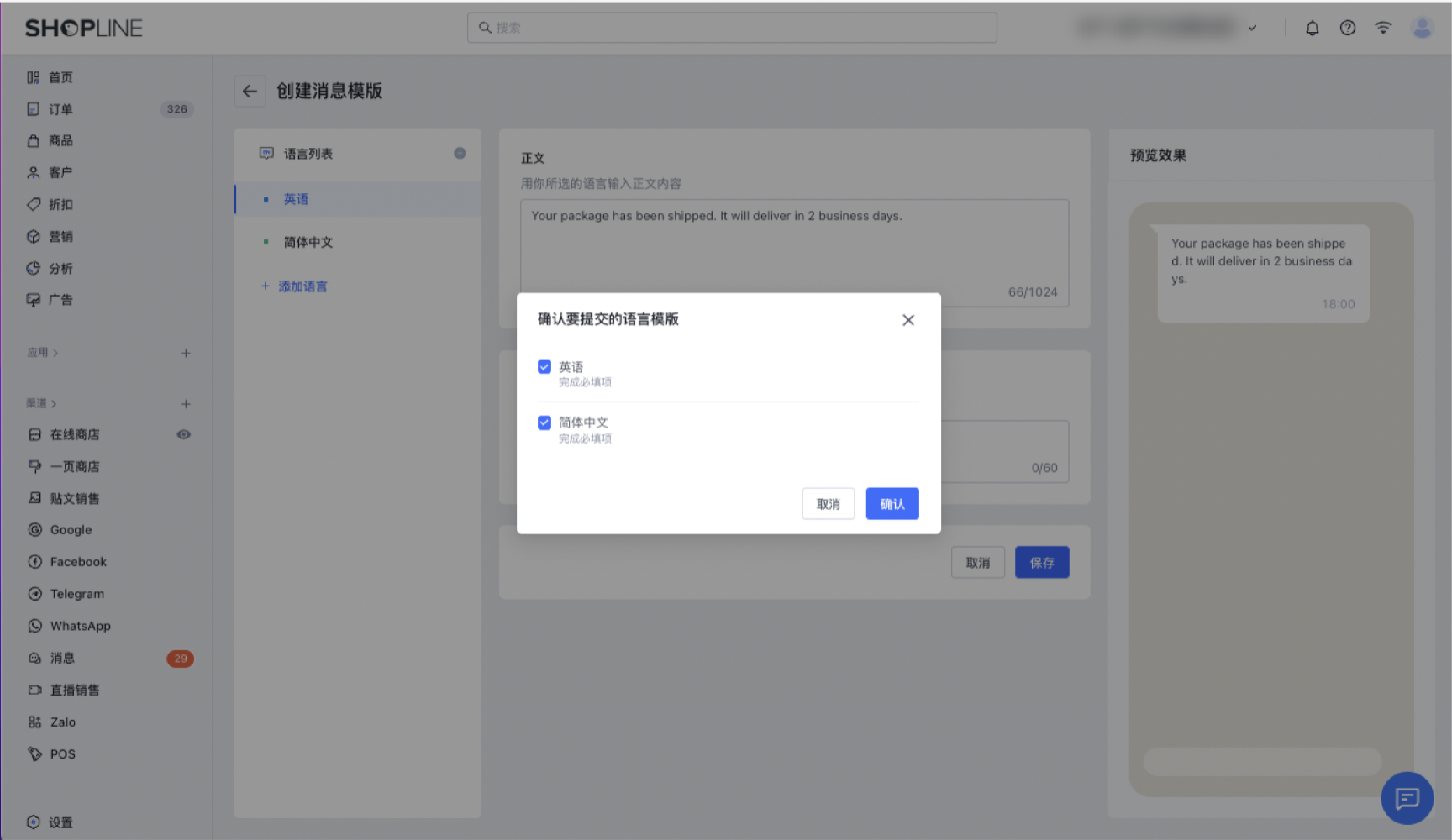Open 订单 menu item in sidebar
Screen dimensions: 1452x840
(x=60, y=109)
